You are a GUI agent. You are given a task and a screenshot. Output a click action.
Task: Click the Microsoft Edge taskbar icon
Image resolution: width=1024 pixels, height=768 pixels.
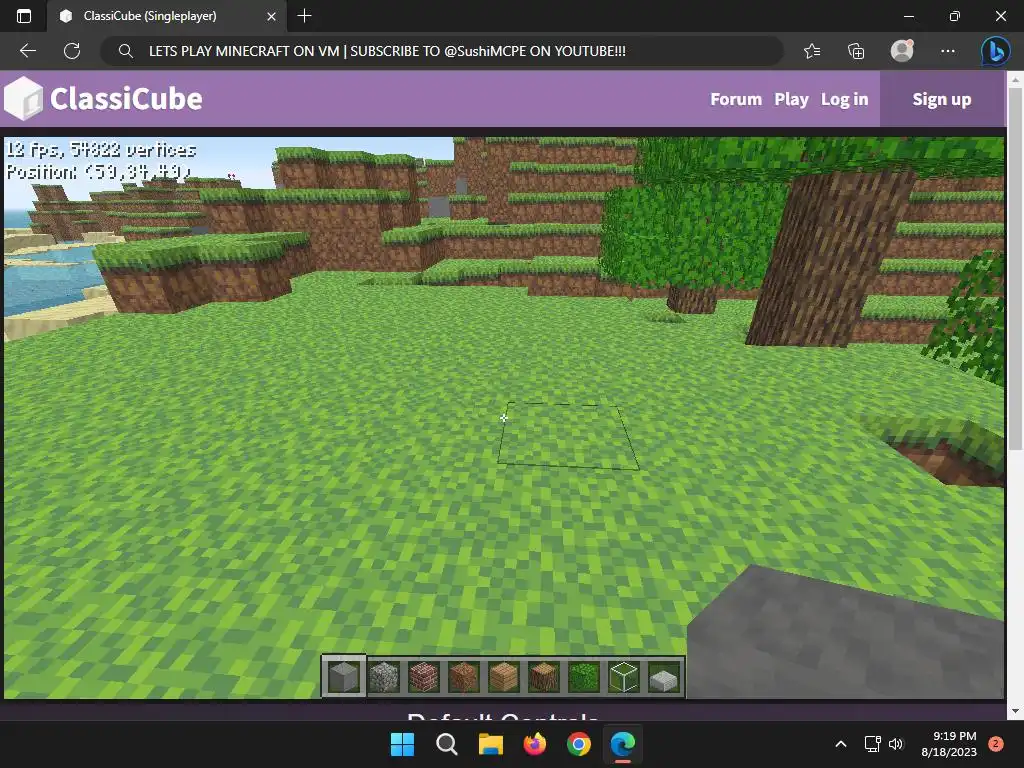coord(623,744)
